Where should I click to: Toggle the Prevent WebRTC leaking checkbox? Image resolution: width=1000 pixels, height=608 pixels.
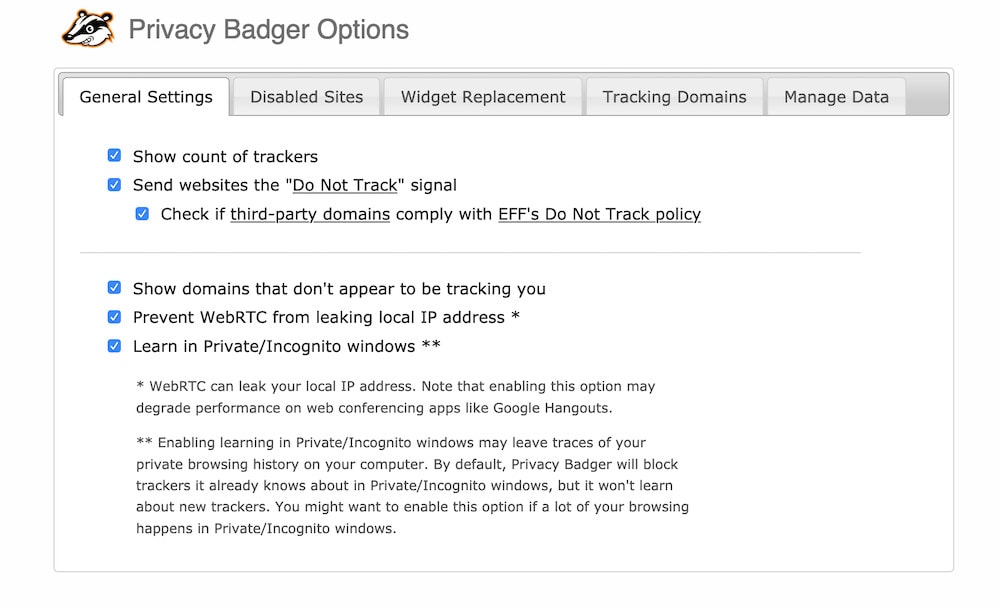(114, 317)
